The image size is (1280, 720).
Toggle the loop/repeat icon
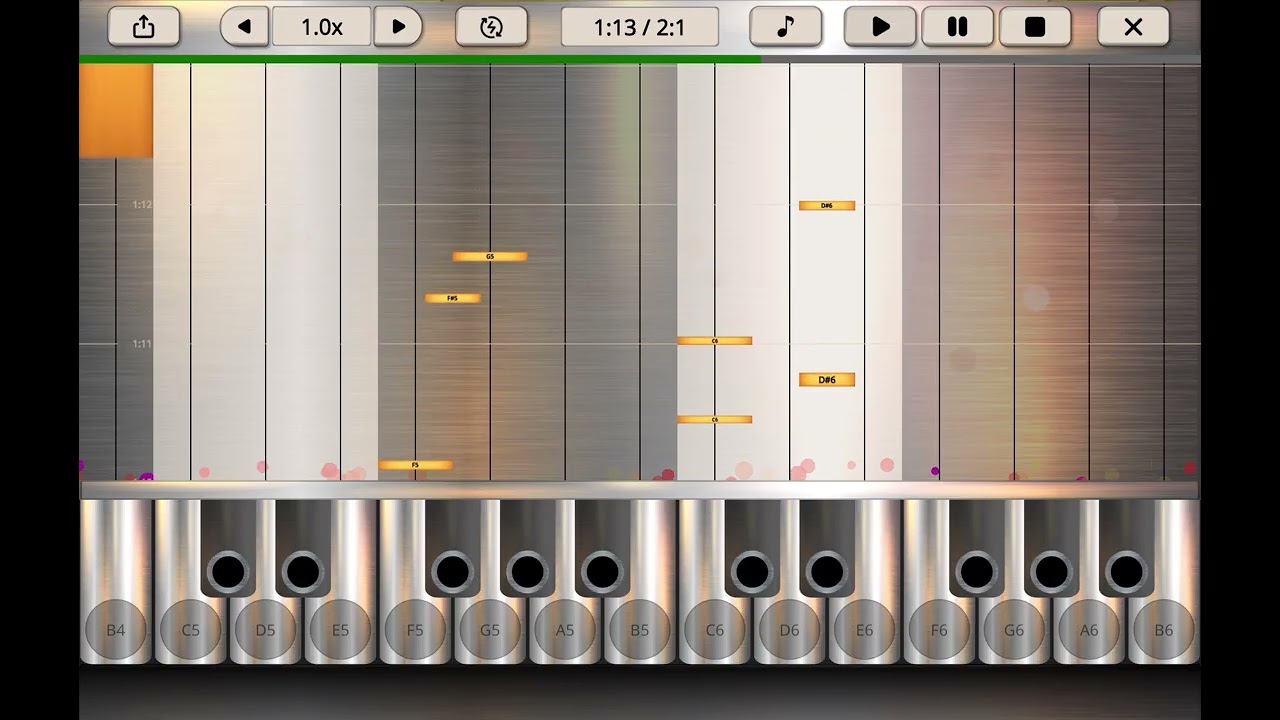[x=491, y=27]
